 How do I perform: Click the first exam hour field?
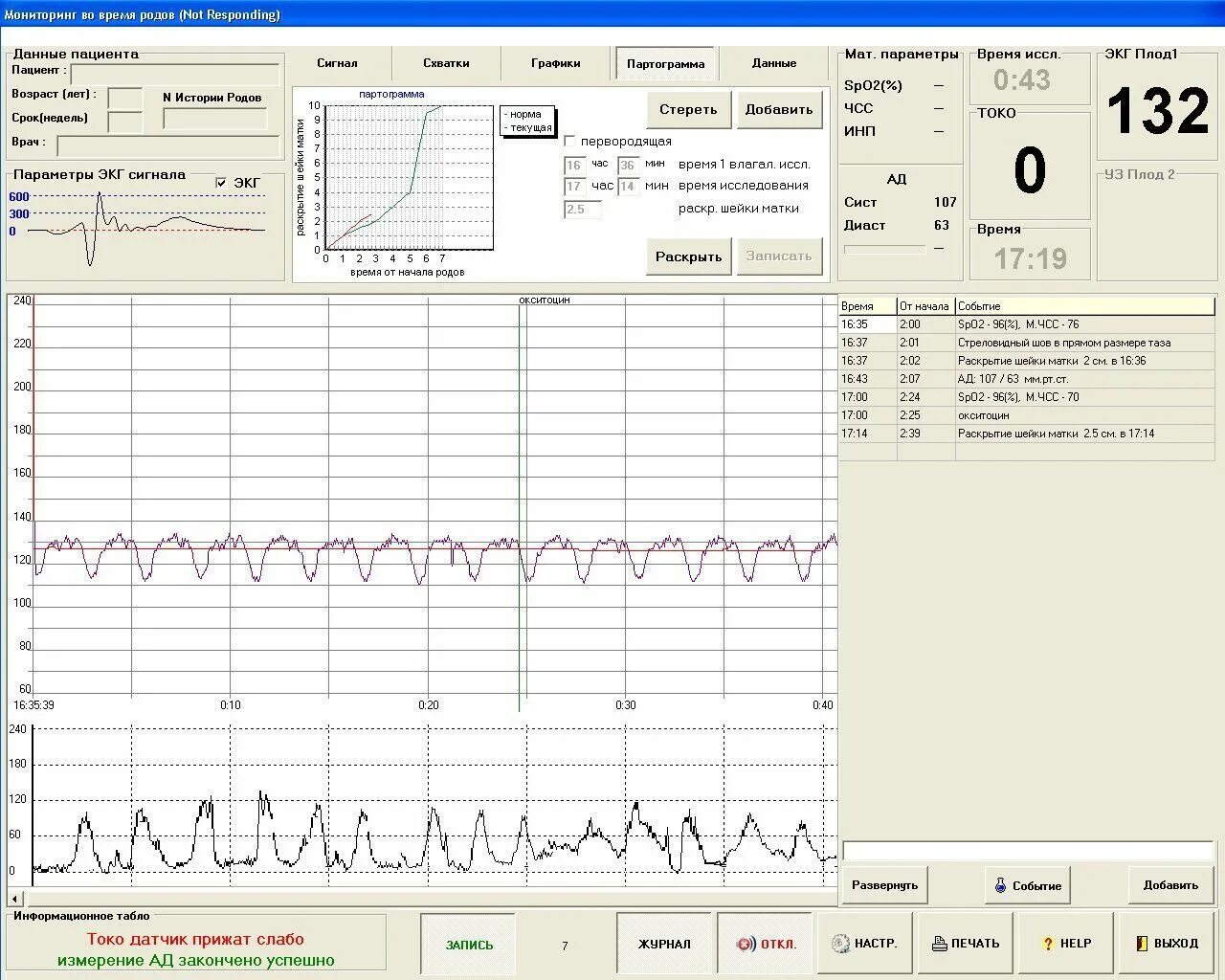tap(574, 166)
